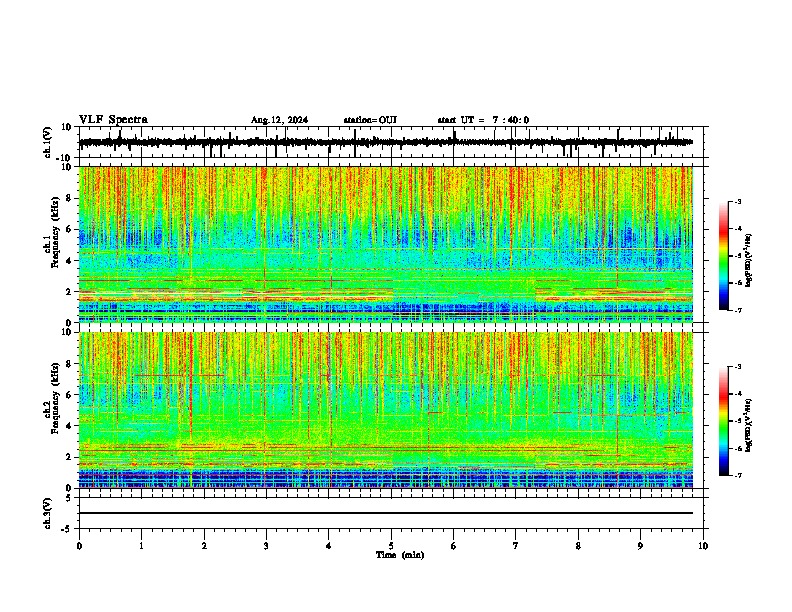This screenshot has width=792, height=612.
Task: Click the ch.2 color bar PSD unit label
Action: coord(749,425)
